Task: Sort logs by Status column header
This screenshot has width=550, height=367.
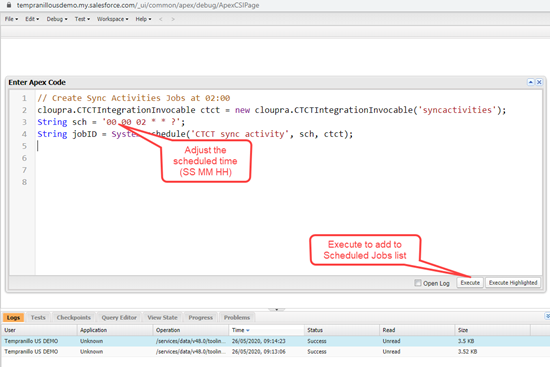Action: point(342,330)
